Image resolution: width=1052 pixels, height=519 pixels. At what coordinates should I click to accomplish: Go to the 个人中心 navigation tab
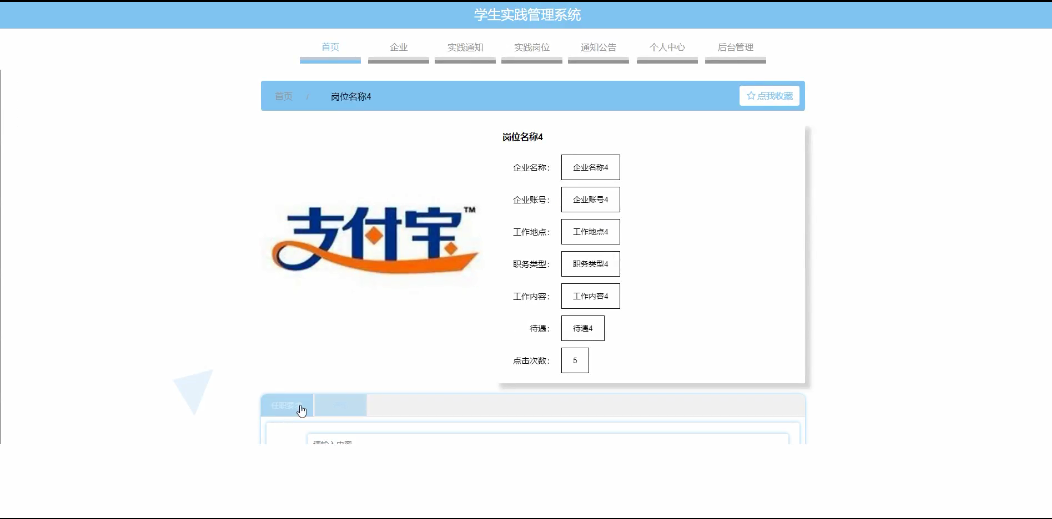click(x=667, y=50)
